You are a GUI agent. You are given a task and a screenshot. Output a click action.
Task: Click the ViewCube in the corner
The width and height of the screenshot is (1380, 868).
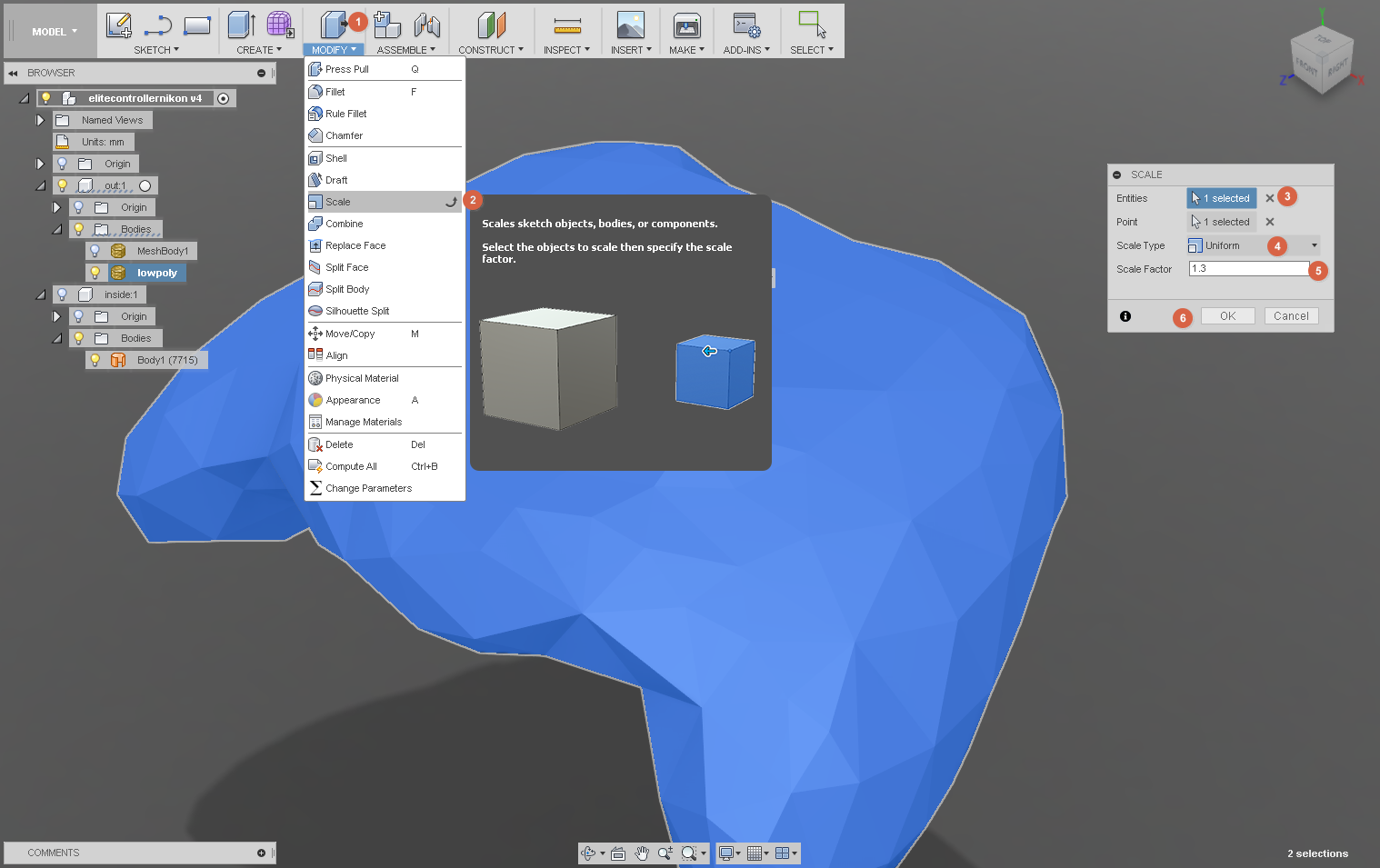[x=1323, y=61]
